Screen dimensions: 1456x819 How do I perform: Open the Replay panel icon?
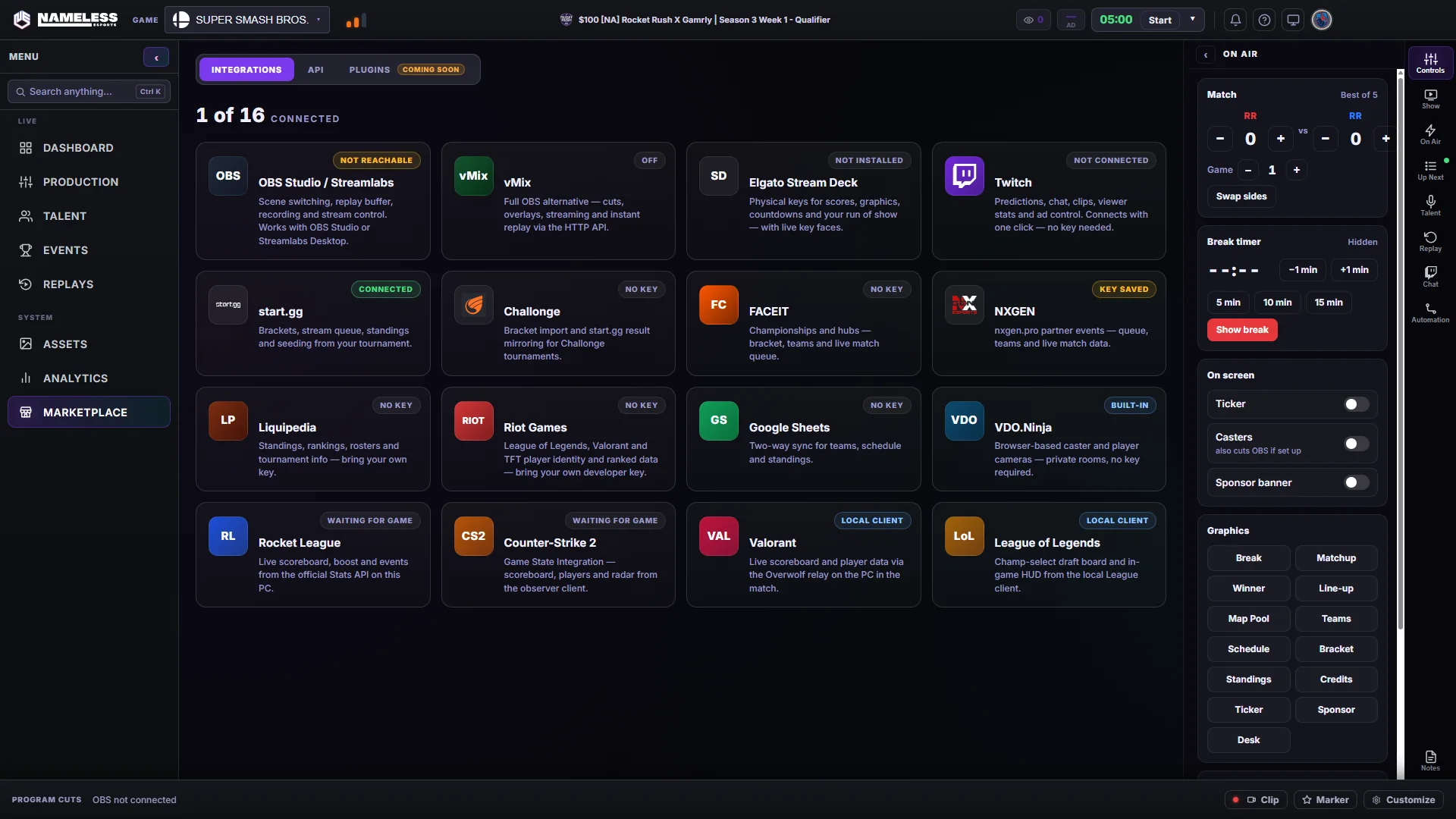1430,242
